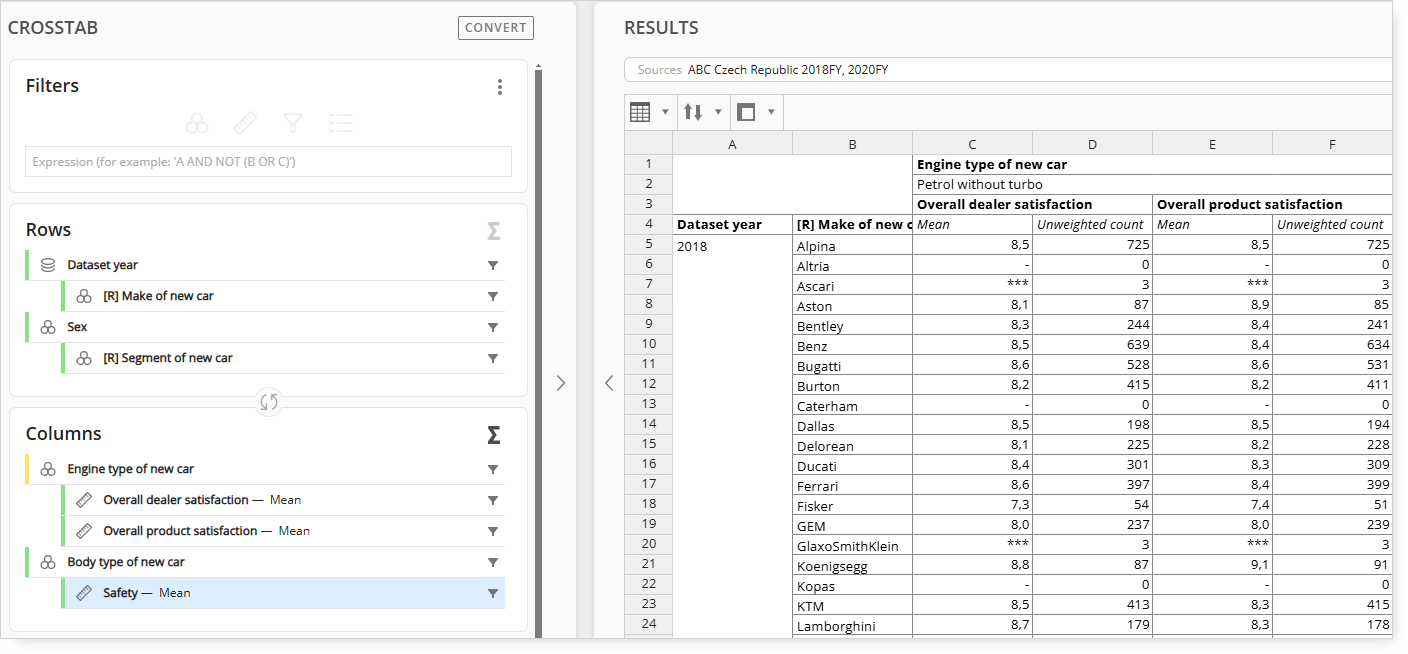The width and height of the screenshot is (1408, 654).
Task: Click the ruler icon beside Overall product satisfaction
Action: (84, 531)
